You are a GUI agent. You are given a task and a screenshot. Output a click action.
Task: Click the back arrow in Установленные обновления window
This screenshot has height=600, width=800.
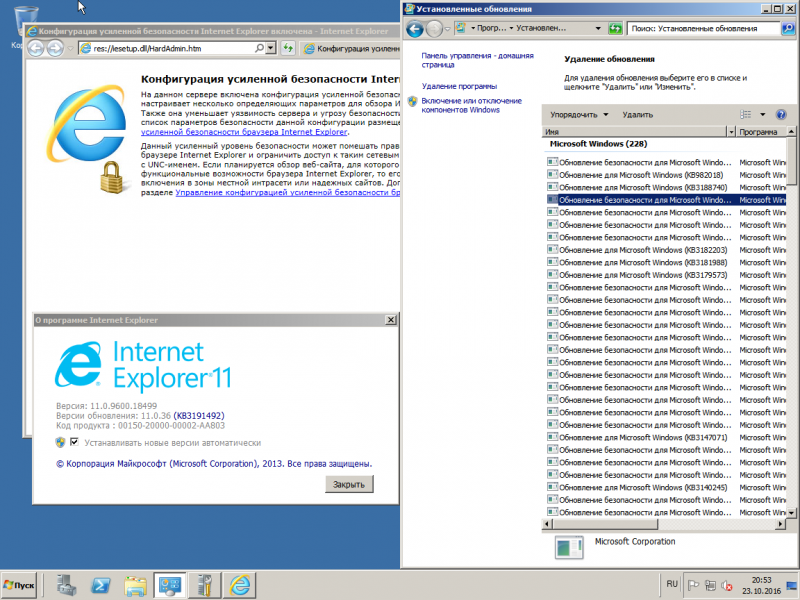click(415, 29)
